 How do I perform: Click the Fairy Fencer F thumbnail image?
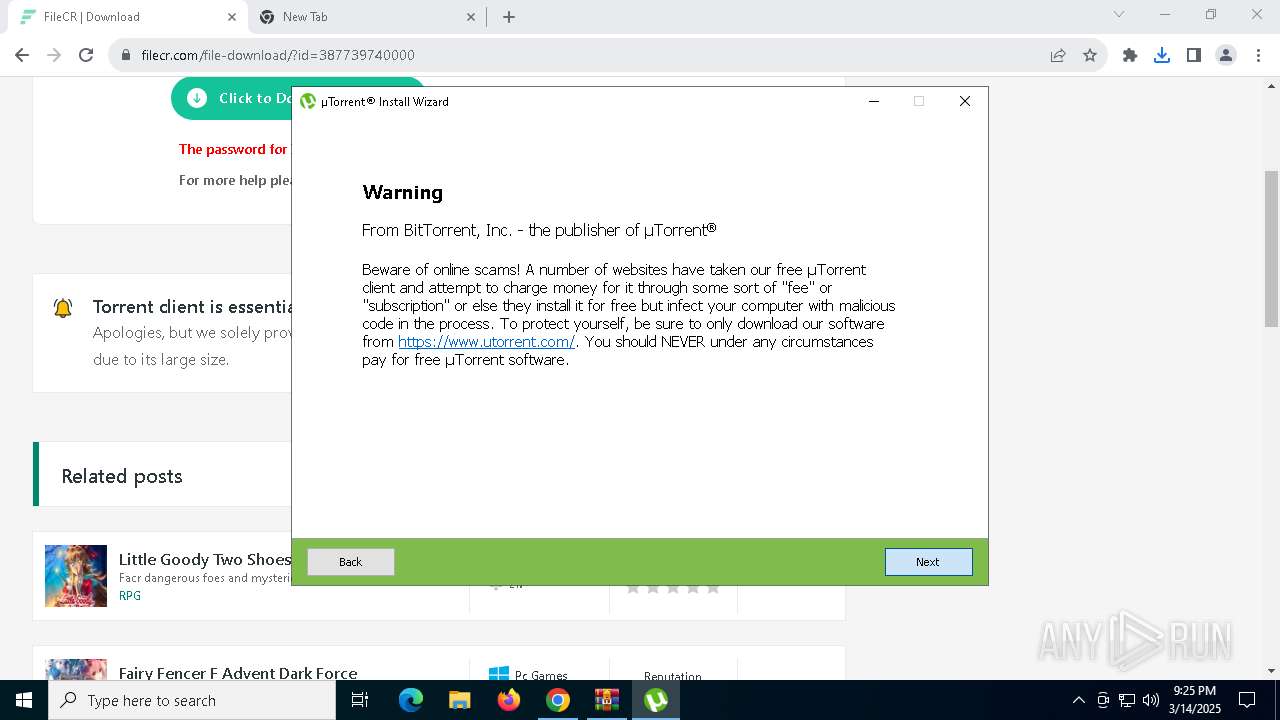click(x=76, y=669)
